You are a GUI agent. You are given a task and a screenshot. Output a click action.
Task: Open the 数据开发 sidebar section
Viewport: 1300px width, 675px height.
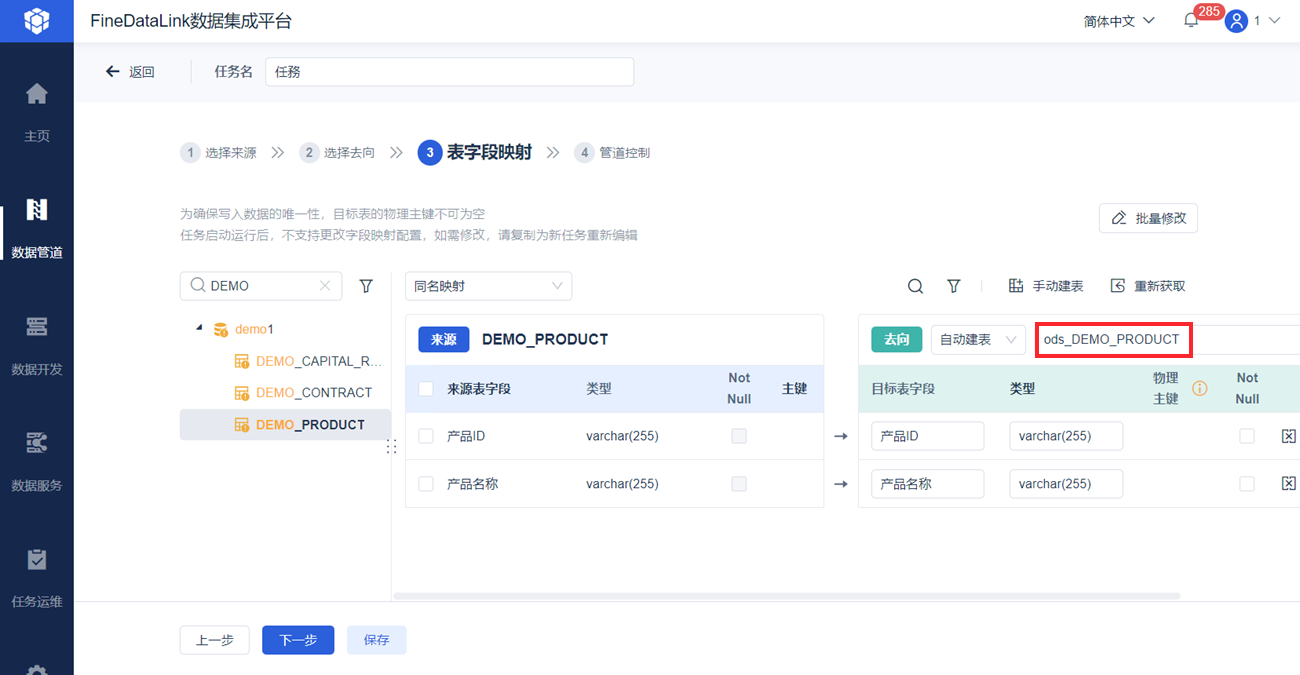pyautogui.click(x=36, y=345)
